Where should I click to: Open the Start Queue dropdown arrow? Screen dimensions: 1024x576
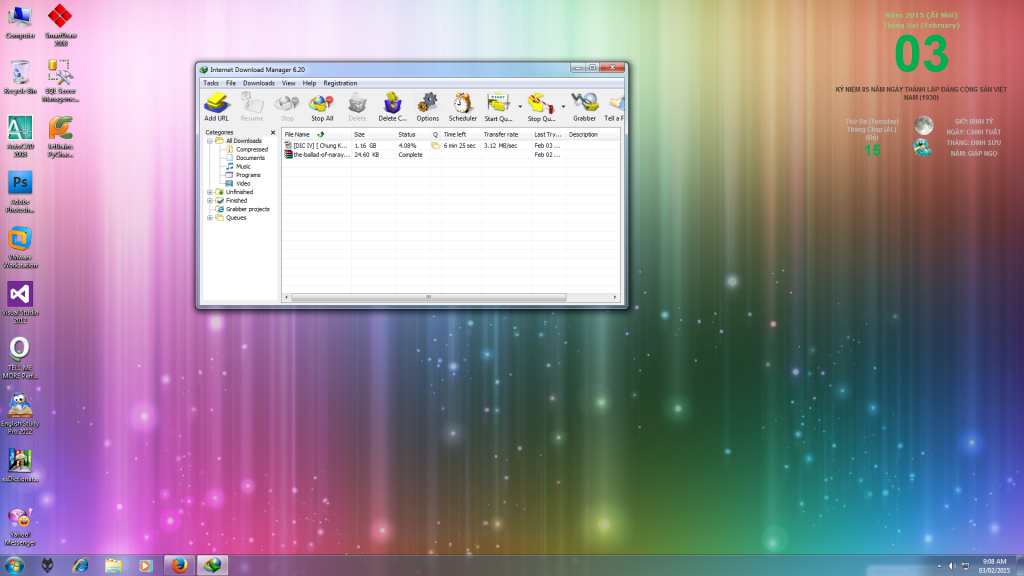click(520, 106)
